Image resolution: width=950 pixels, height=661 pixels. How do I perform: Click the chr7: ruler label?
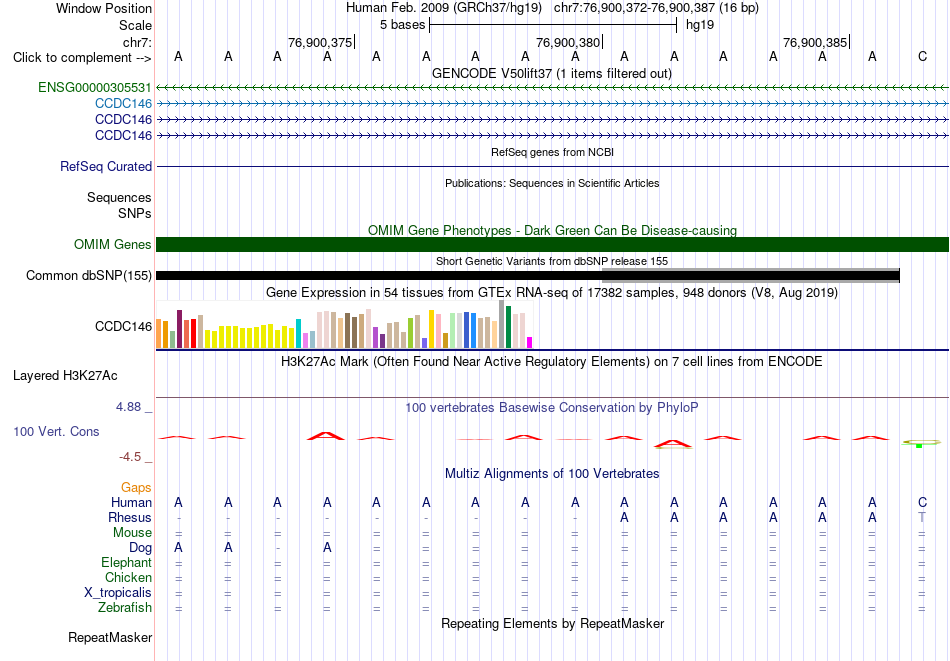[137, 42]
